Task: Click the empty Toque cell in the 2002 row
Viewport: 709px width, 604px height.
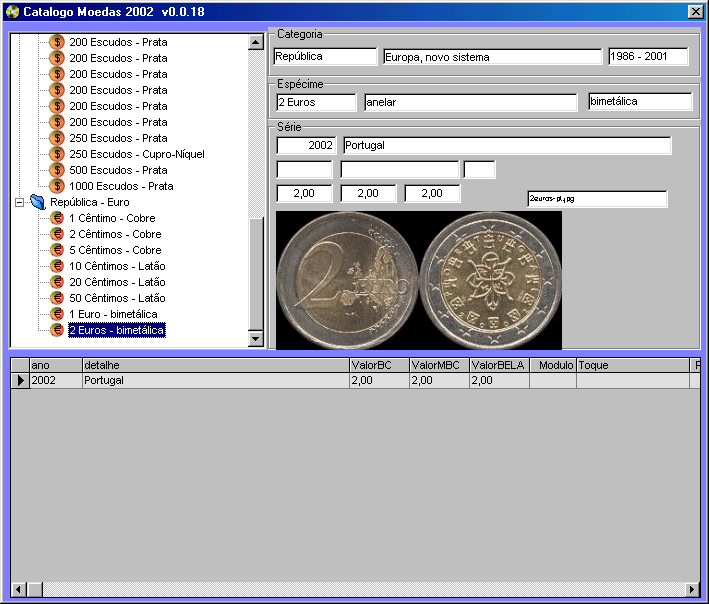Action: tap(633, 381)
